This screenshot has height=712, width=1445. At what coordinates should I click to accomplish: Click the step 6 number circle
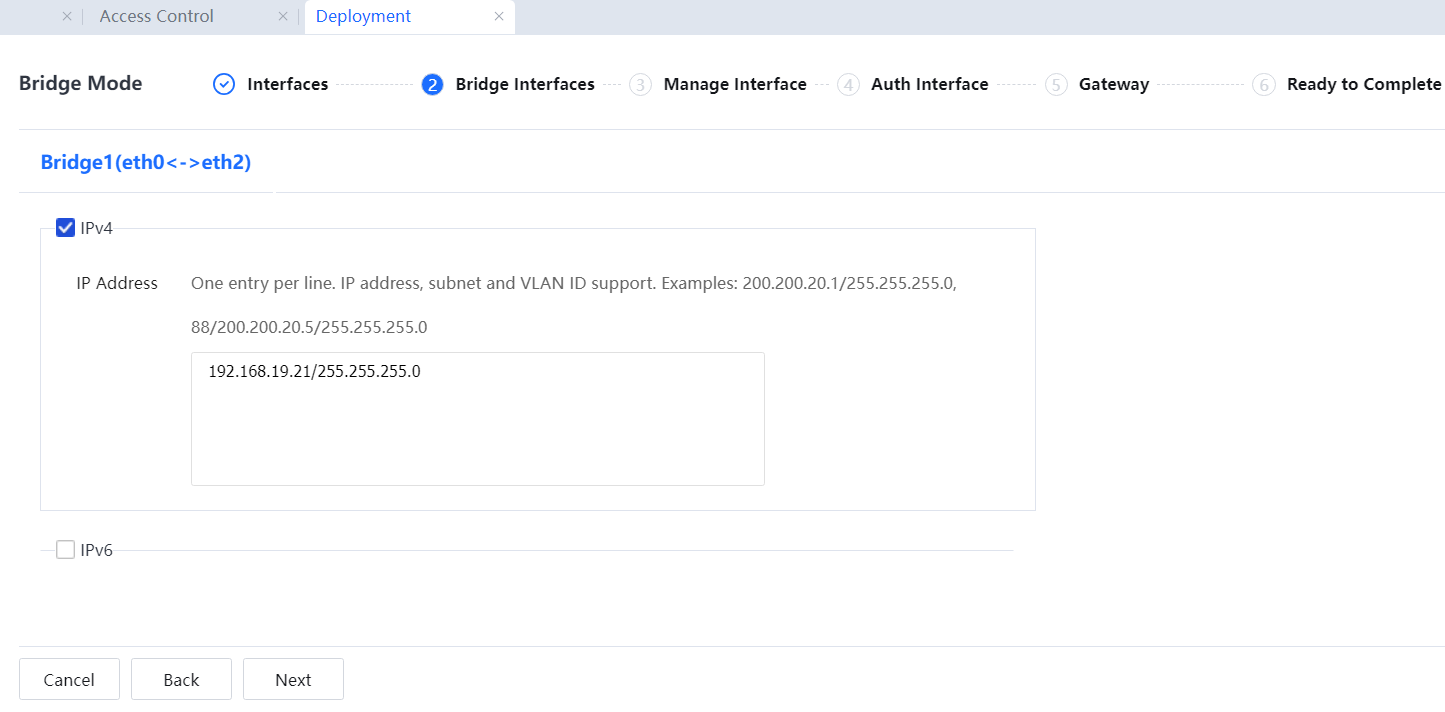1264,85
